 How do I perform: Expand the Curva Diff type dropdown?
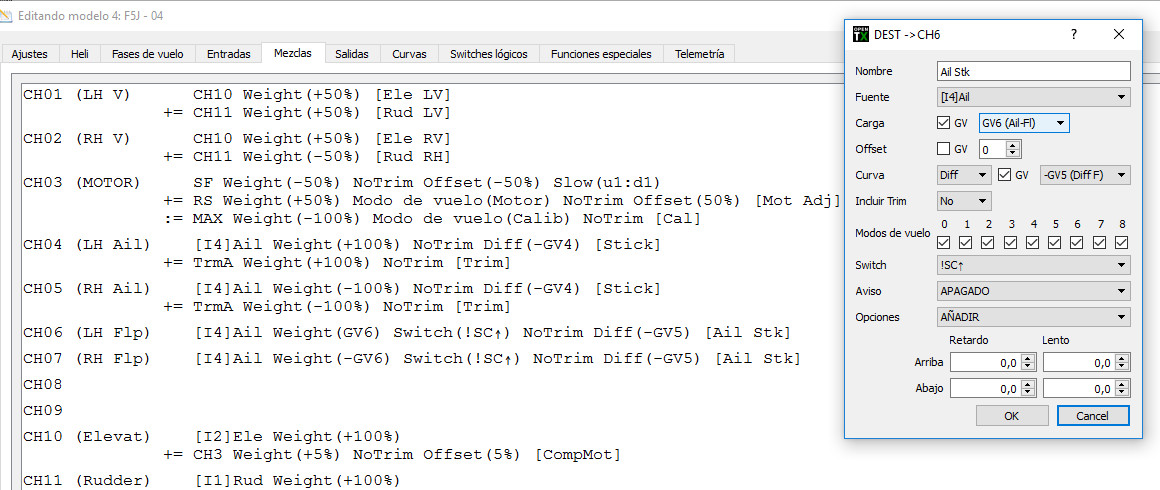click(964, 175)
